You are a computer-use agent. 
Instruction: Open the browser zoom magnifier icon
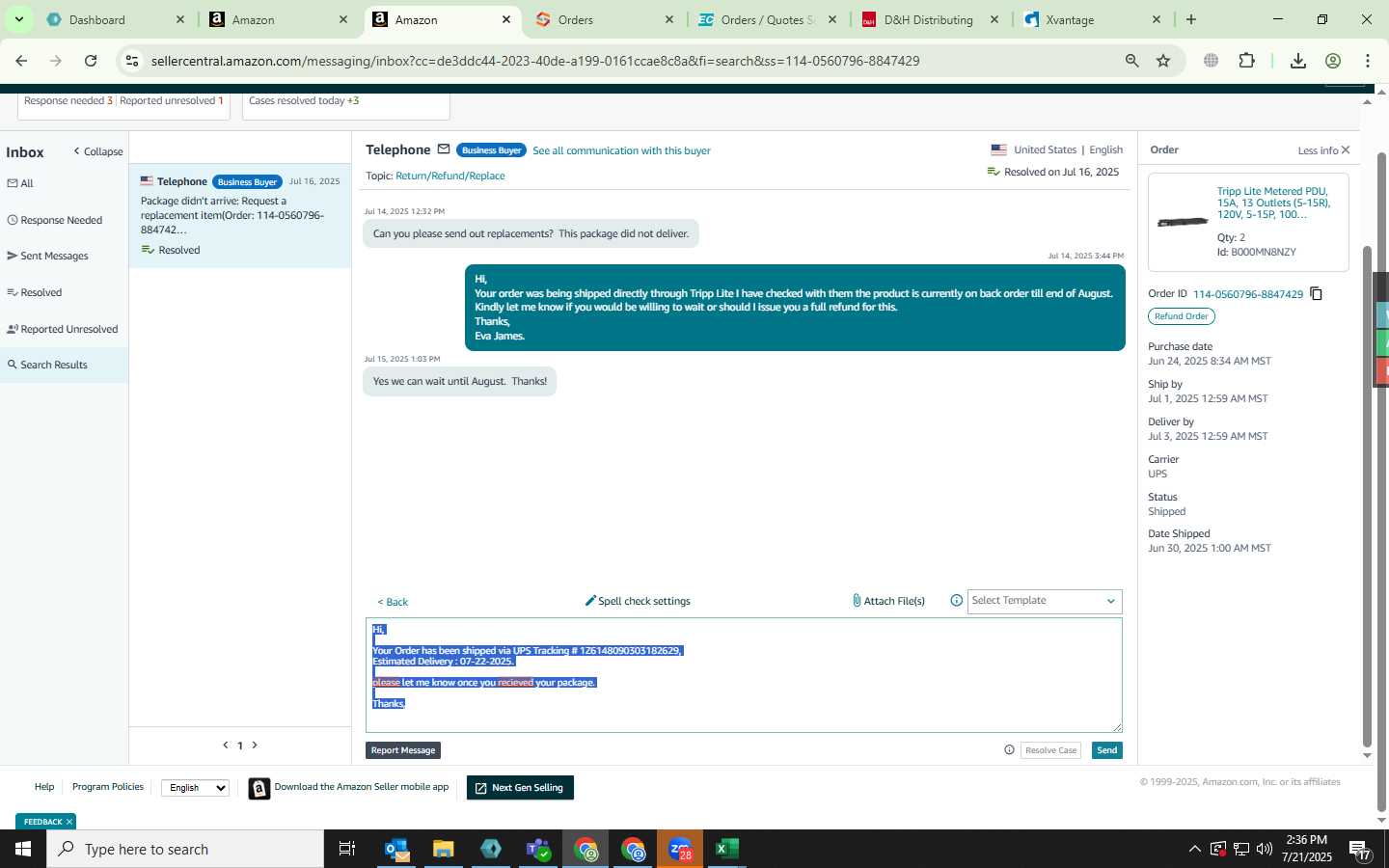click(1131, 61)
